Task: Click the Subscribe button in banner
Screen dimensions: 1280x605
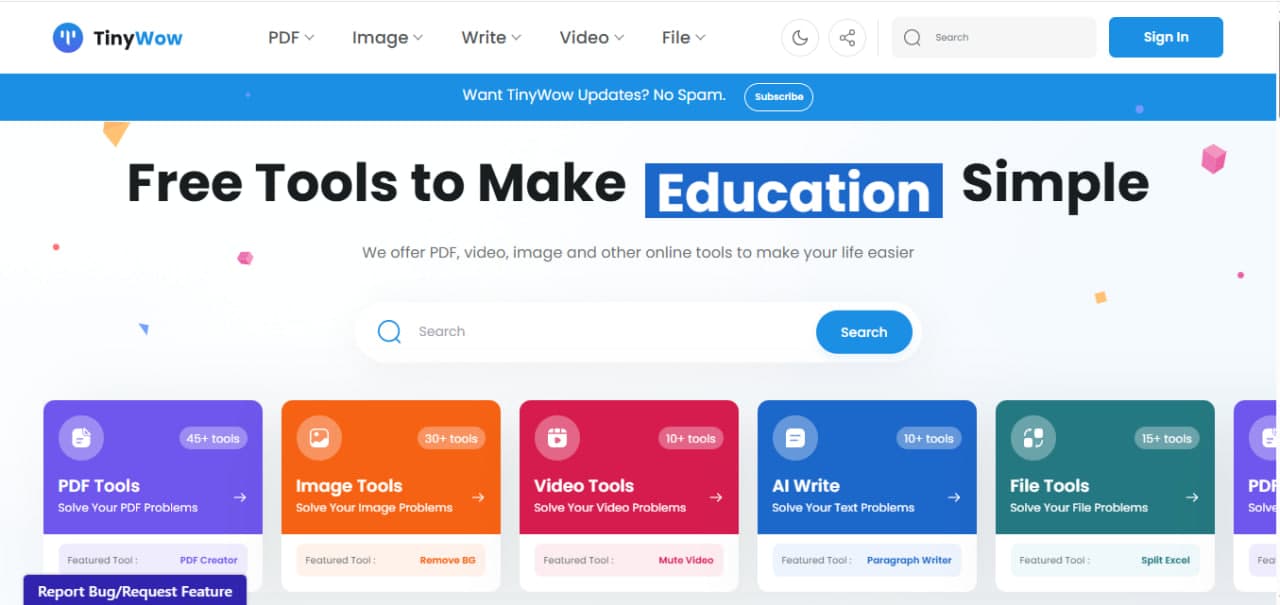Action: (779, 97)
